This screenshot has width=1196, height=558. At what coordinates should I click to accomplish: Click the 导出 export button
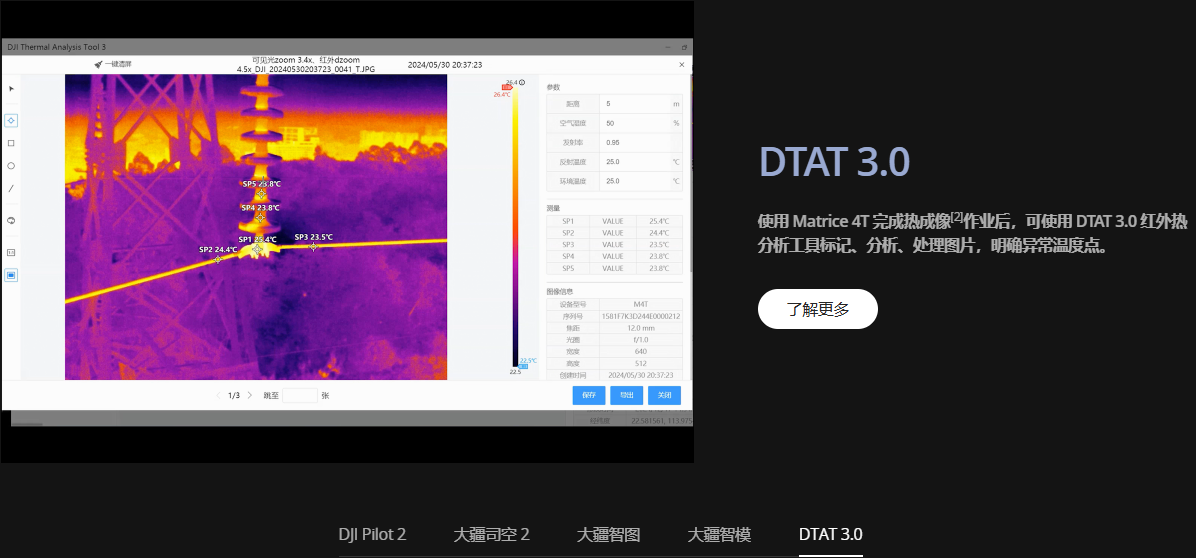[x=626, y=395]
